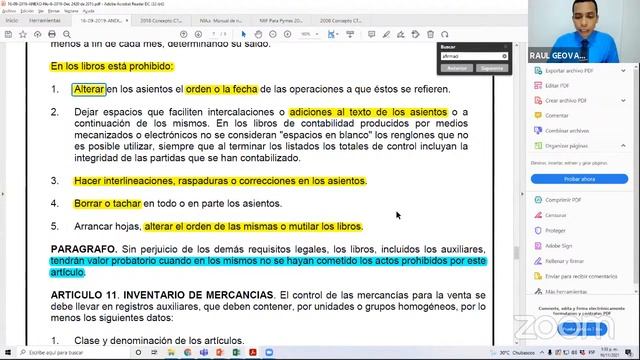Screen dimensions: 640x360
Task: Open Exportar archivo PDF tool
Action: pyautogui.click(x=569, y=71)
